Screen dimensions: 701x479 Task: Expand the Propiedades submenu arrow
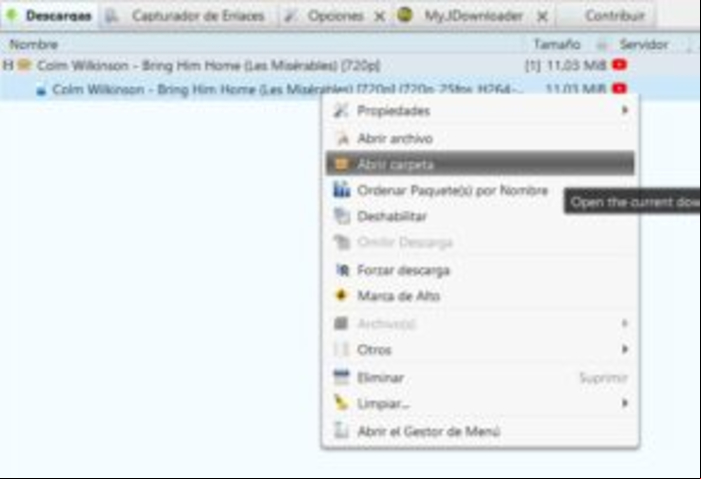coord(625,110)
